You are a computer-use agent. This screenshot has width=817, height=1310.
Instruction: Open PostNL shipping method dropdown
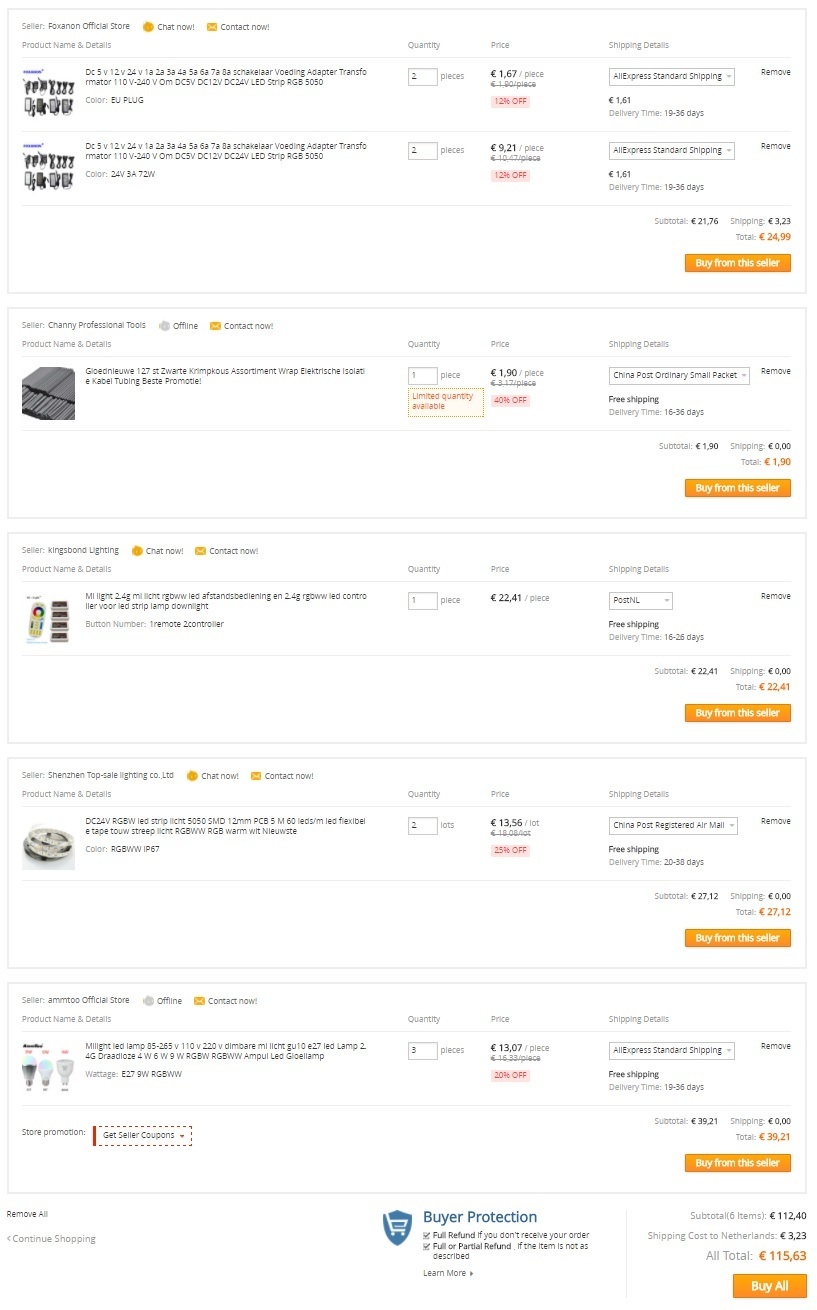[640, 601]
